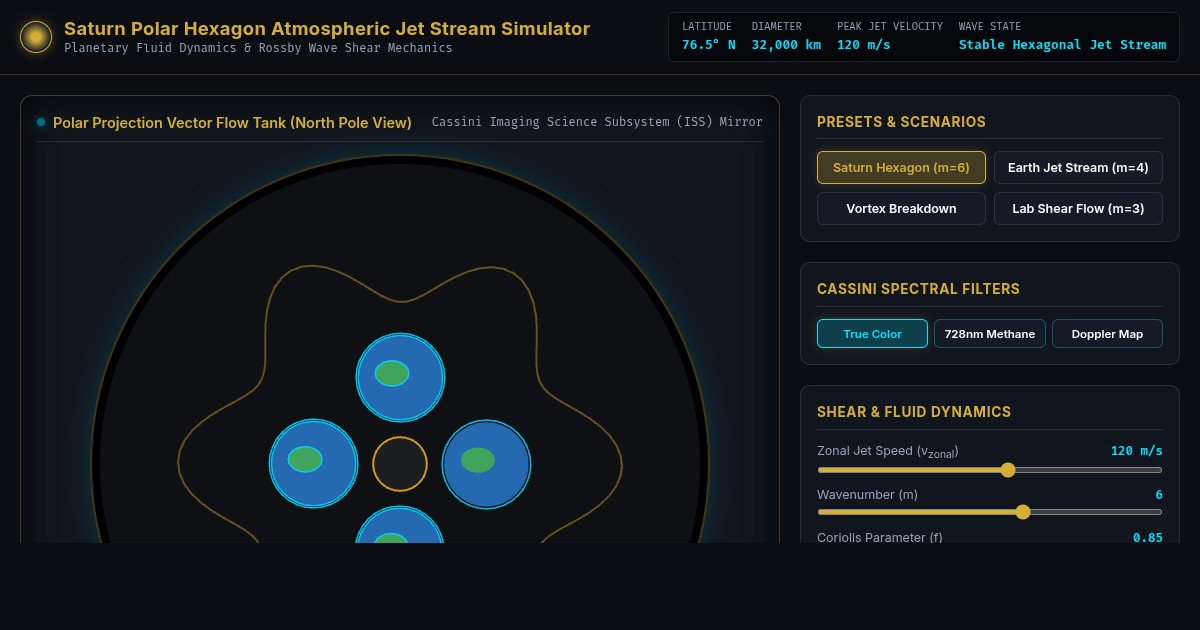Click the '32,000 km' diameter value
Image resolution: width=1200 pixels, height=630 pixels.
point(786,44)
